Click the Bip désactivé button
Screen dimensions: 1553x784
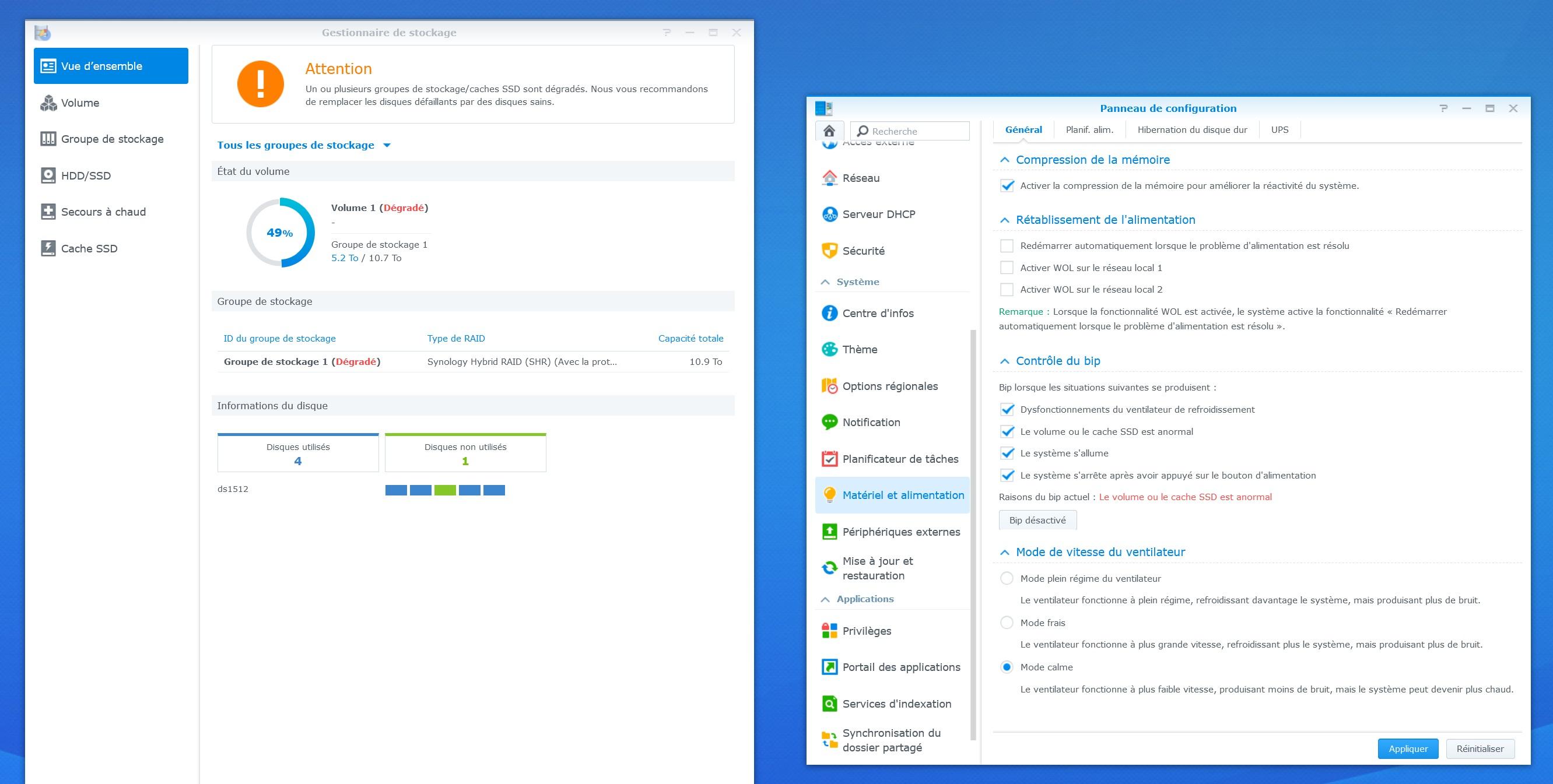tap(1037, 520)
